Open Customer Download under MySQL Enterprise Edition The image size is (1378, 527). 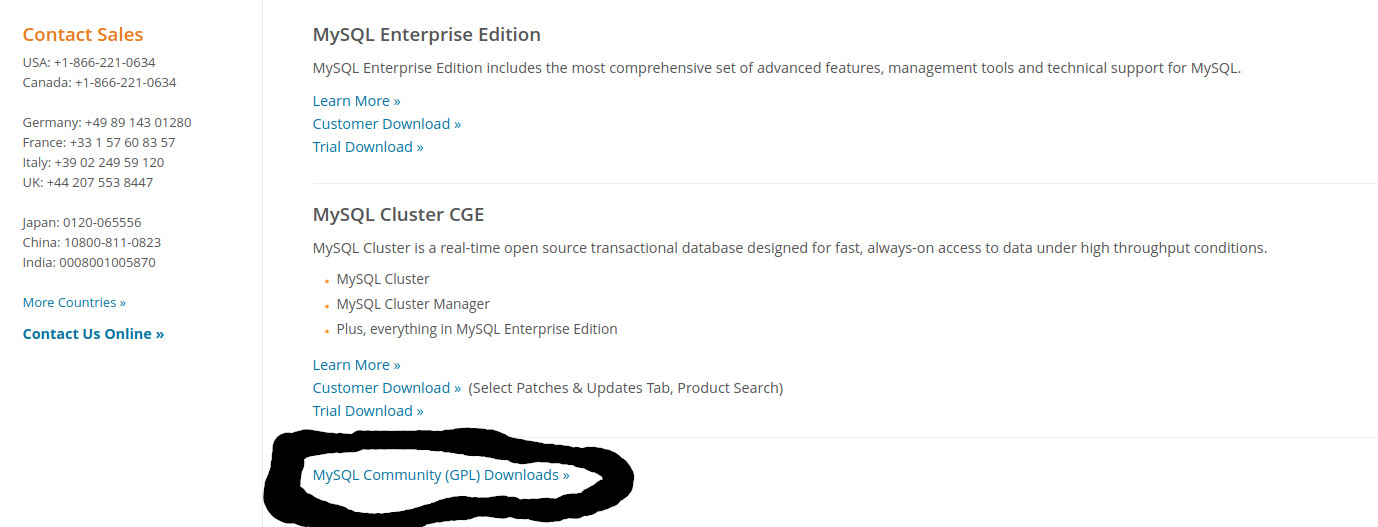pyautogui.click(x=387, y=124)
